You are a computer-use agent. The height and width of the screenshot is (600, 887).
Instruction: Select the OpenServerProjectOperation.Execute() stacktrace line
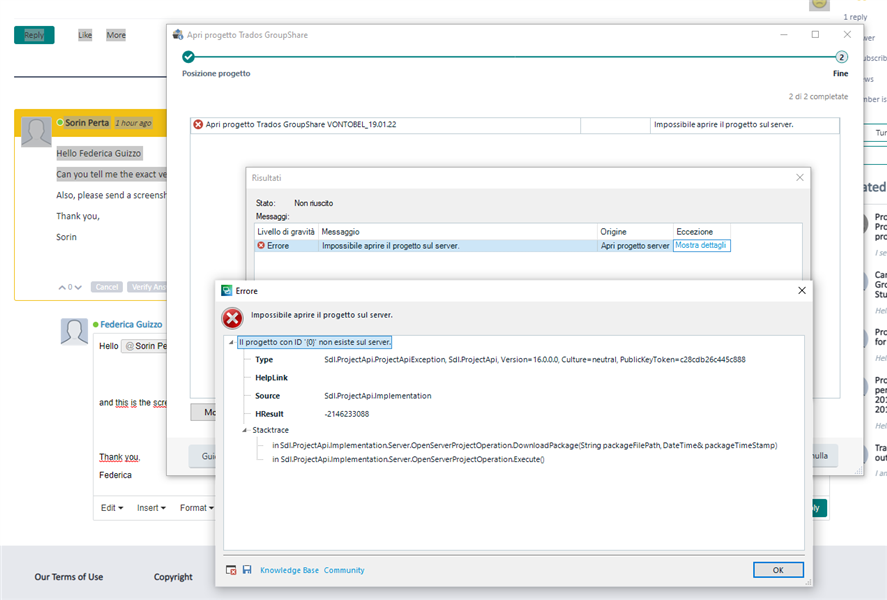click(x=408, y=459)
